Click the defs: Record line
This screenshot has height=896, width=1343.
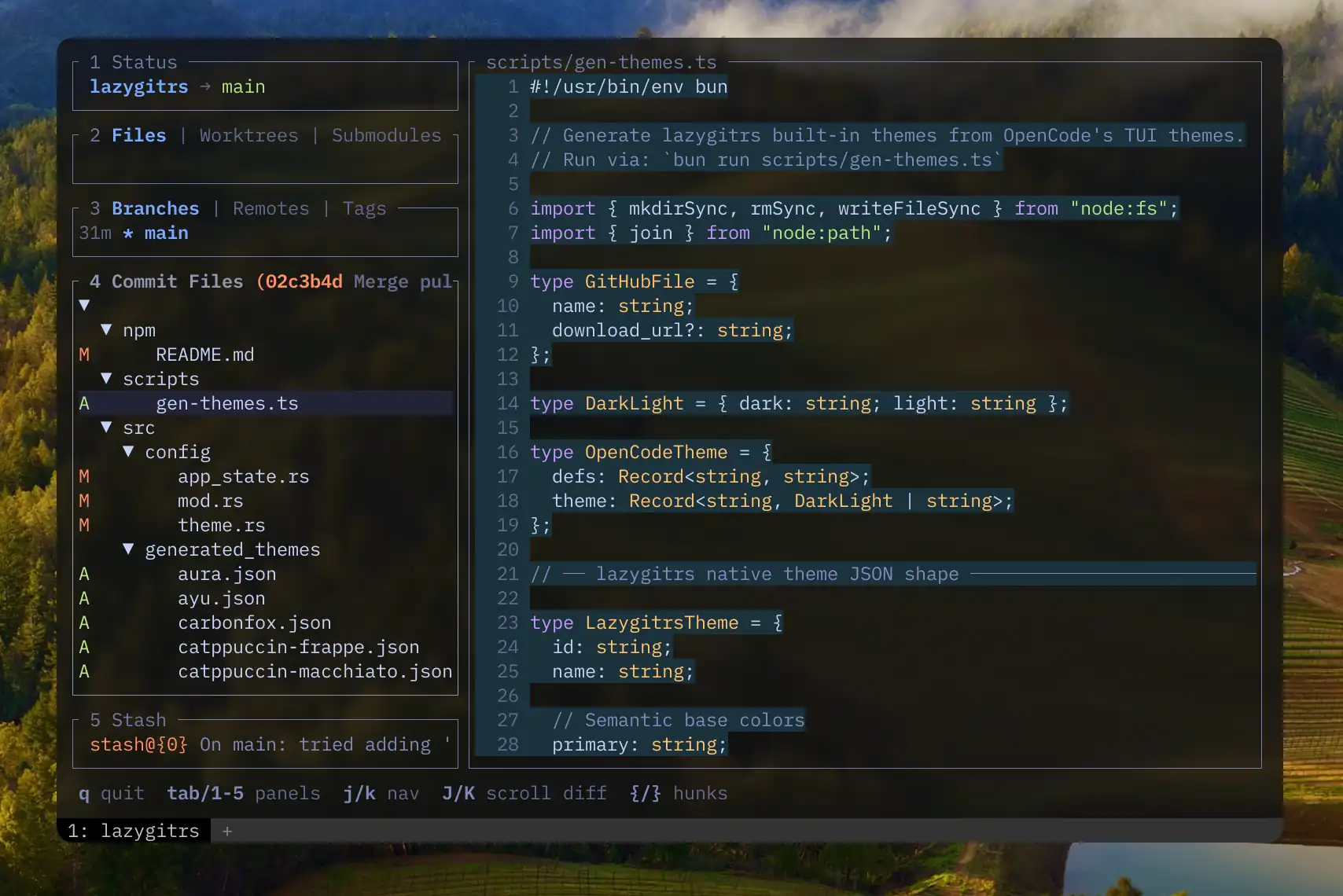(x=712, y=476)
